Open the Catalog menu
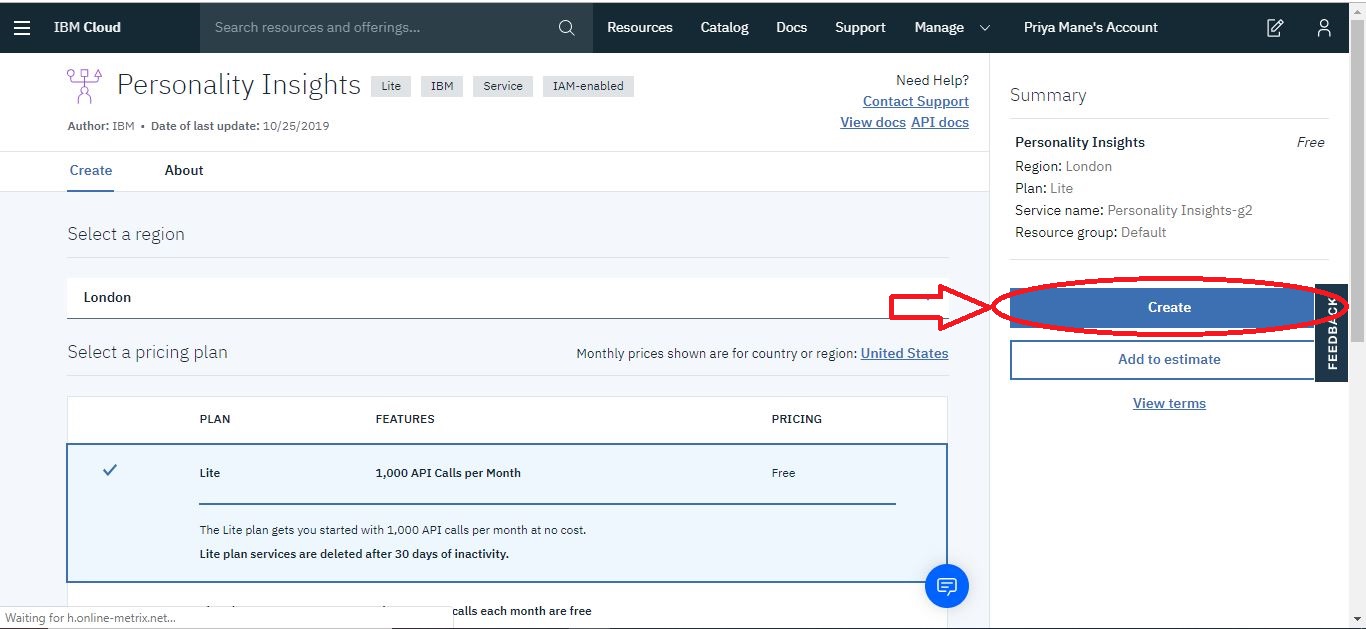The image size is (1366, 629). (x=724, y=27)
